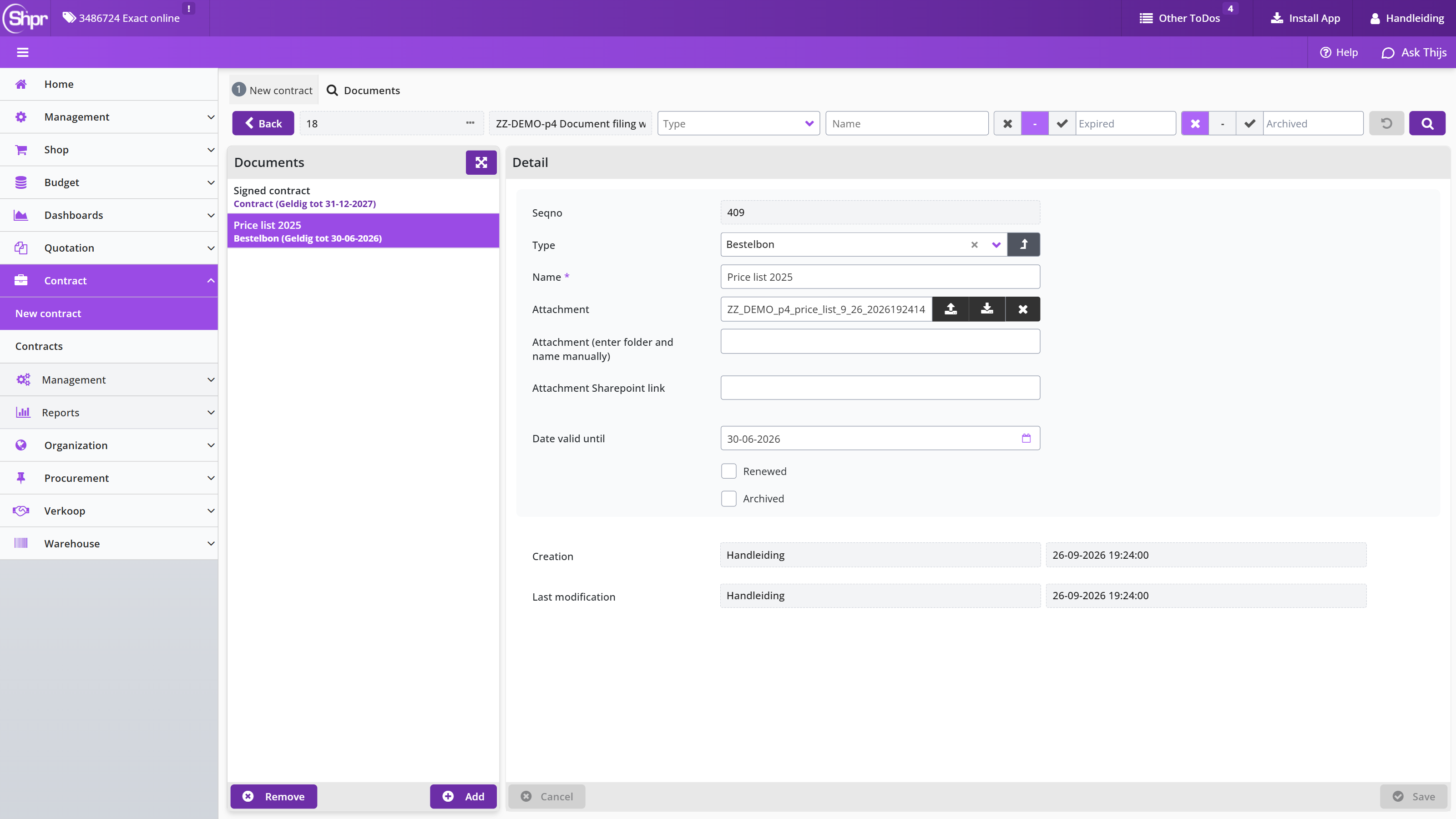Click Install App in header
This screenshot has width=1456, height=819.
point(1305,18)
